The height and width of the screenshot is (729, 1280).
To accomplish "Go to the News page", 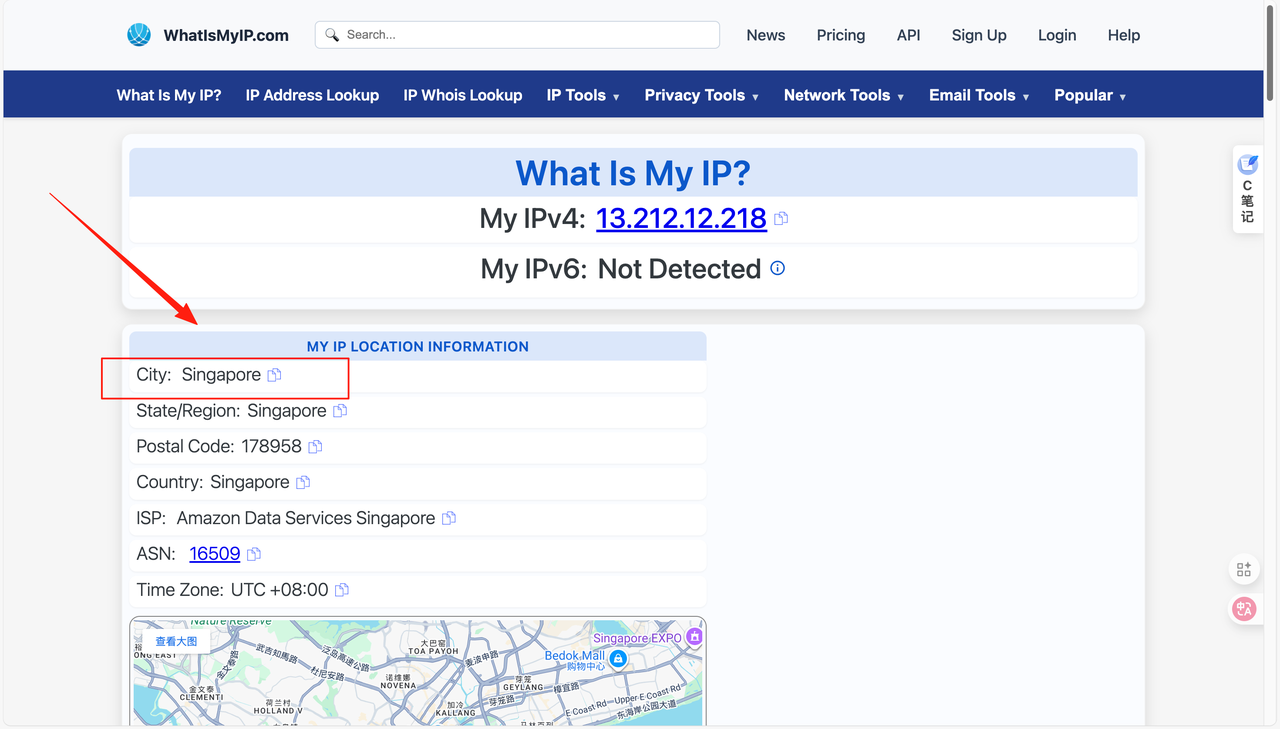I will click(766, 35).
